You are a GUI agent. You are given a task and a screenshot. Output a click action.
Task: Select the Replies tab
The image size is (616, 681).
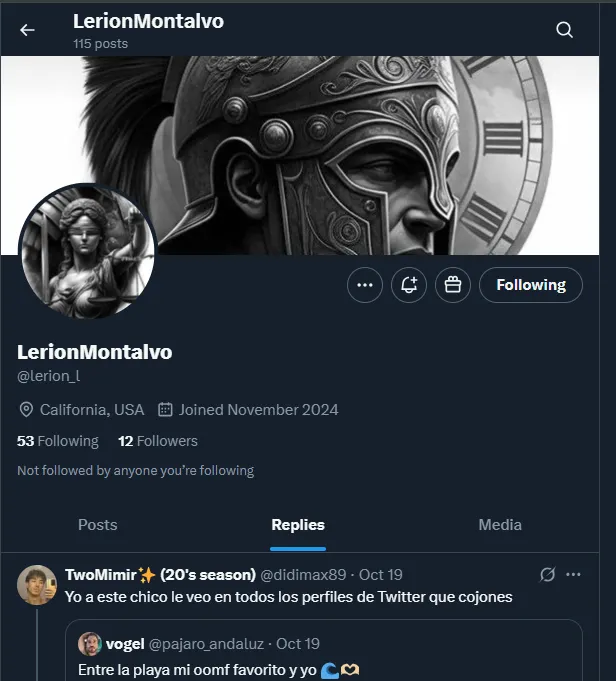click(298, 525)
